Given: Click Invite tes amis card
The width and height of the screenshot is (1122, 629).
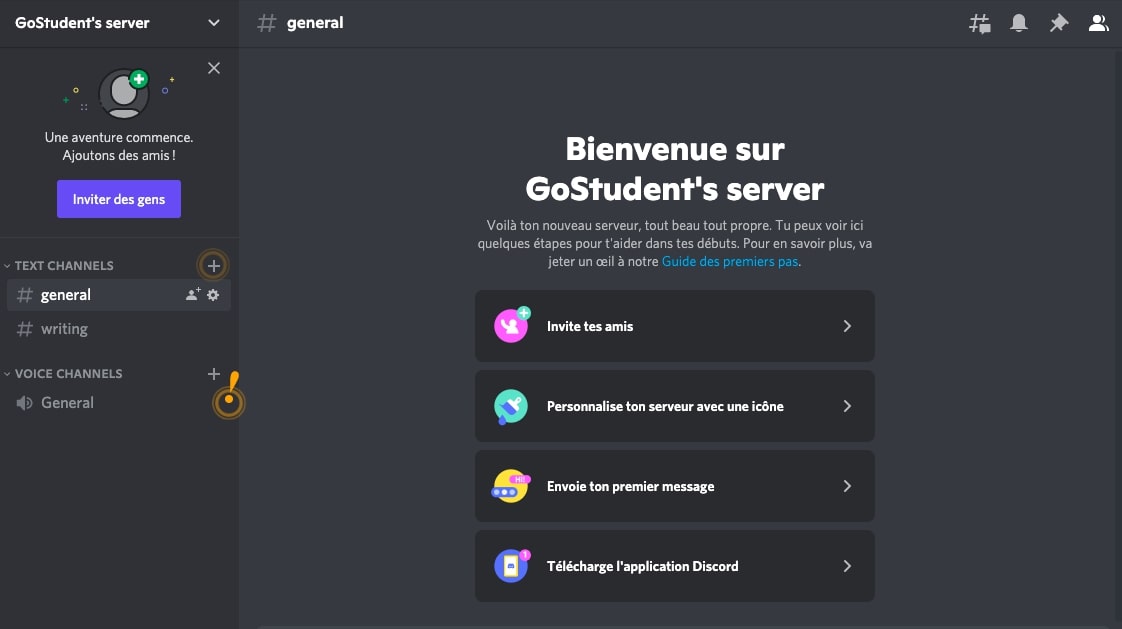Looking at the screenshot, I should [675, 326].
